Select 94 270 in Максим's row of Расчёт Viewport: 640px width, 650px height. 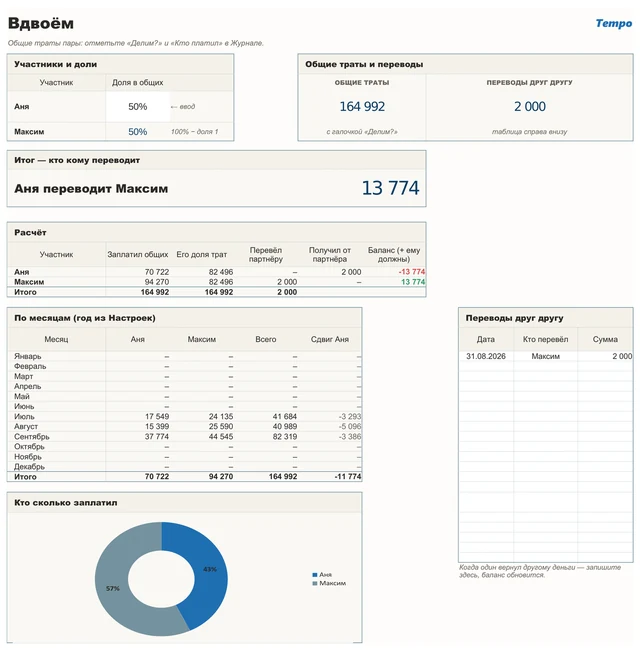click(157, 282)
